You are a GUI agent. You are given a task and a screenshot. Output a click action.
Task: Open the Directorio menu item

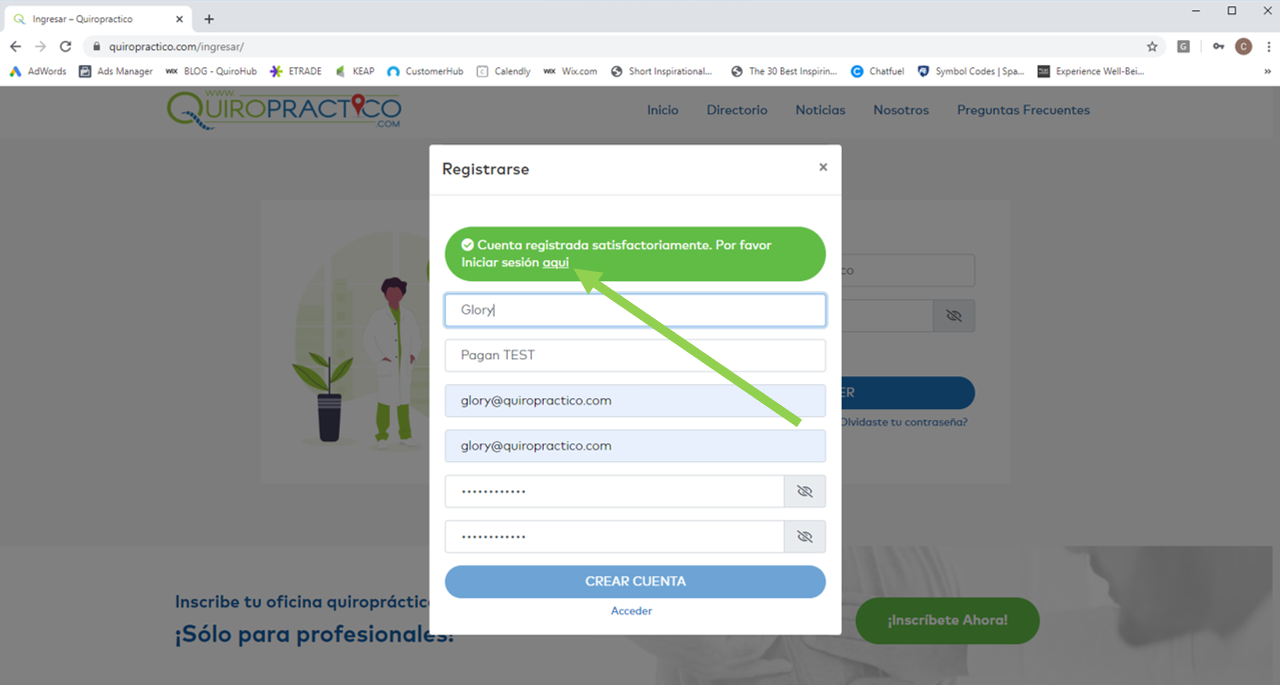(737, 110)
